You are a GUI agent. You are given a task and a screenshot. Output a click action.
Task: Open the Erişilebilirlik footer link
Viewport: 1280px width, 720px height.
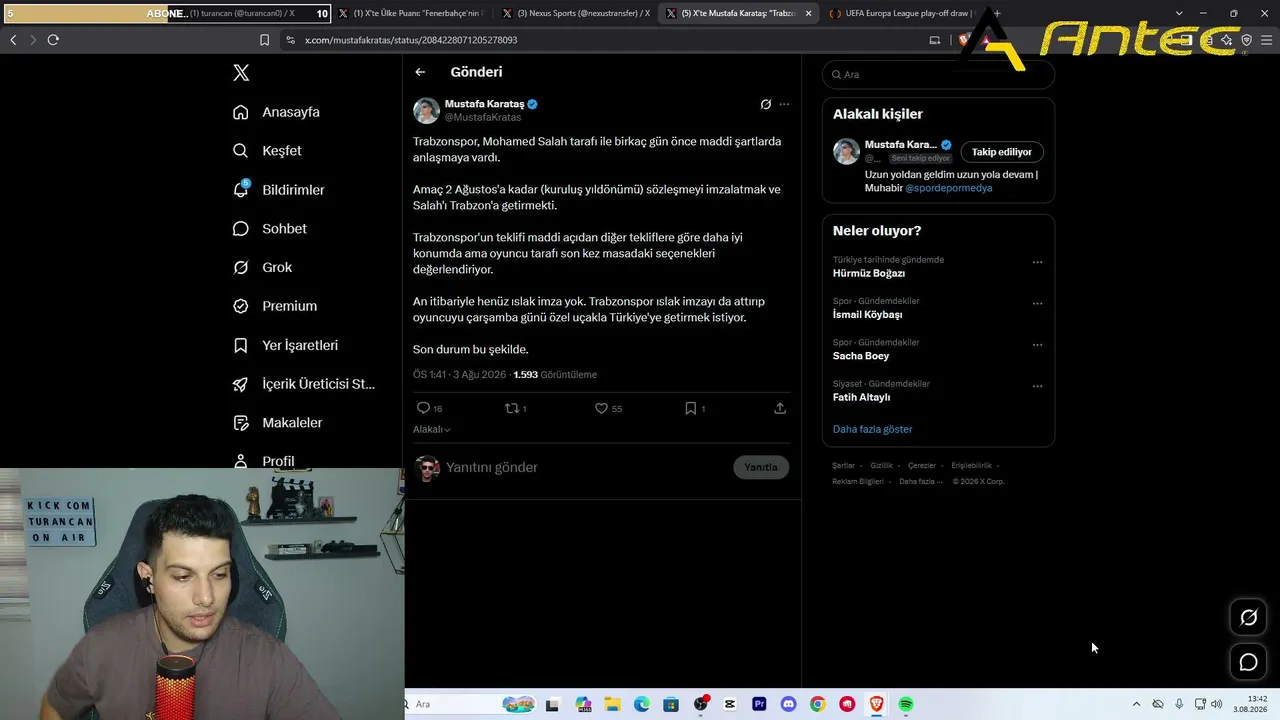tap(971, 465)
